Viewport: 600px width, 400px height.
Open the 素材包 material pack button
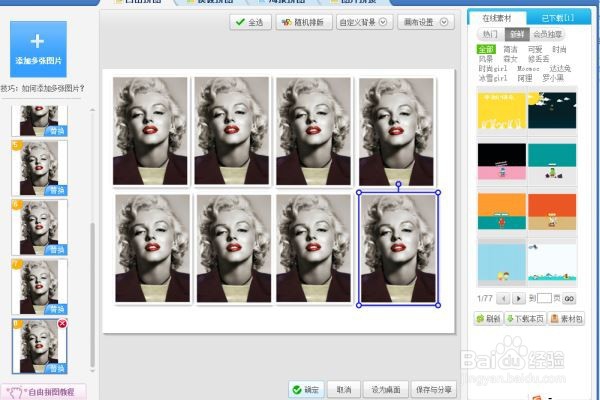567,318
